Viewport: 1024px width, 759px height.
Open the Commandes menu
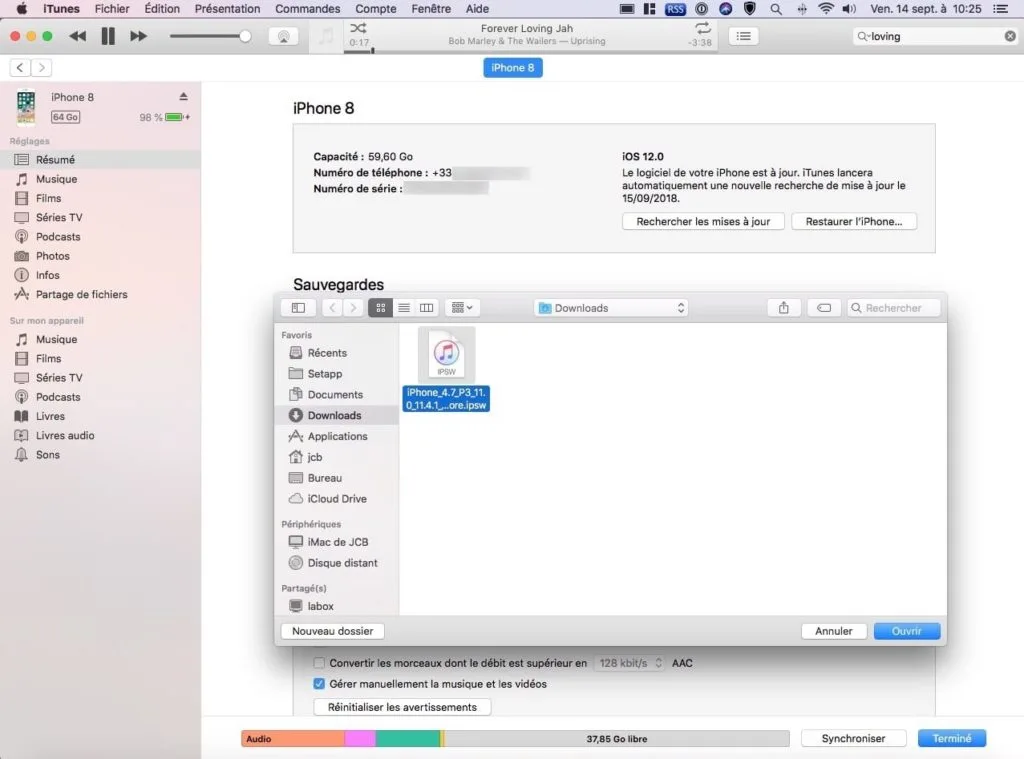(308, 8)
